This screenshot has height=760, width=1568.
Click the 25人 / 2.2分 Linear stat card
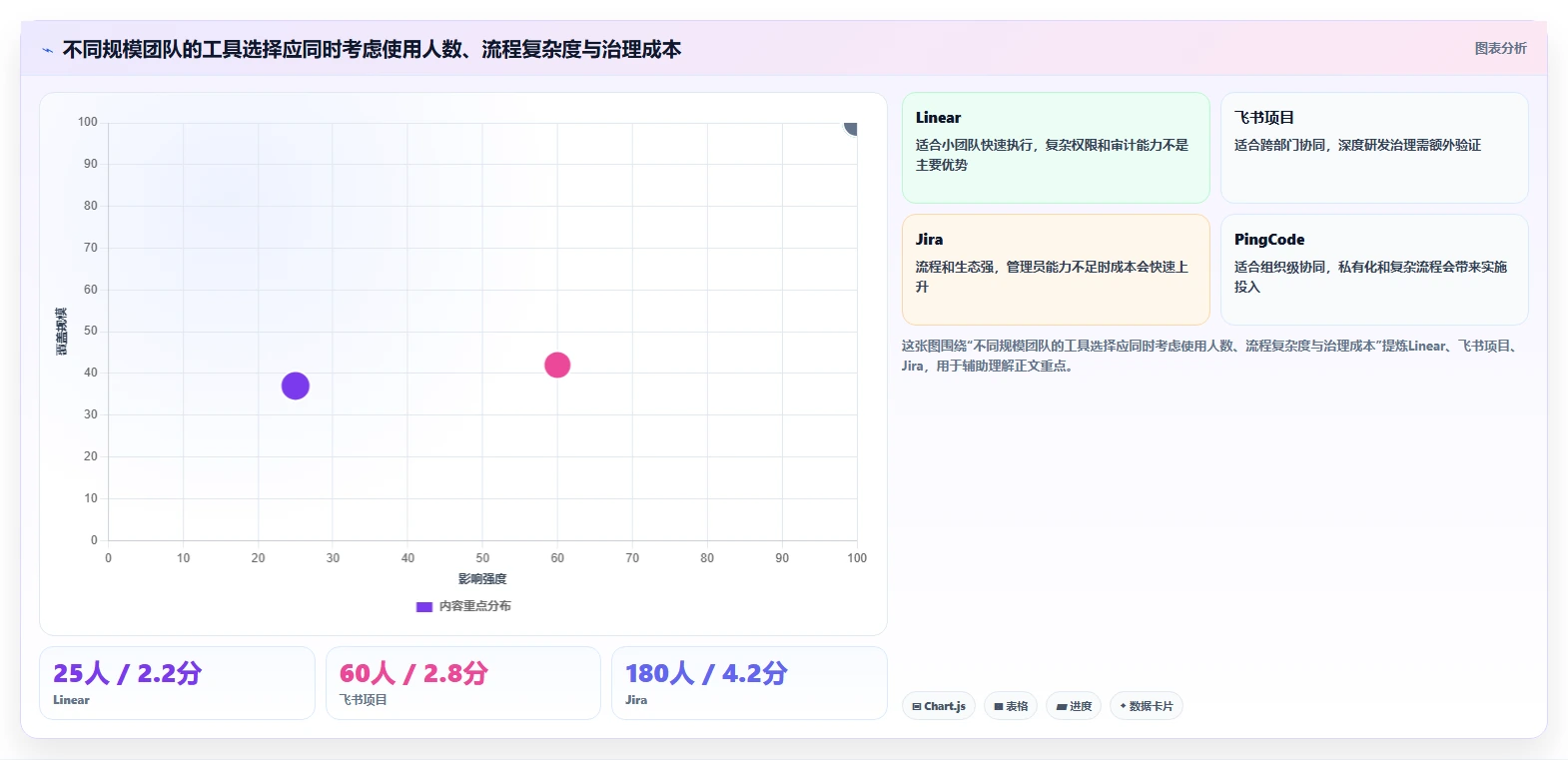coord(177,683)
